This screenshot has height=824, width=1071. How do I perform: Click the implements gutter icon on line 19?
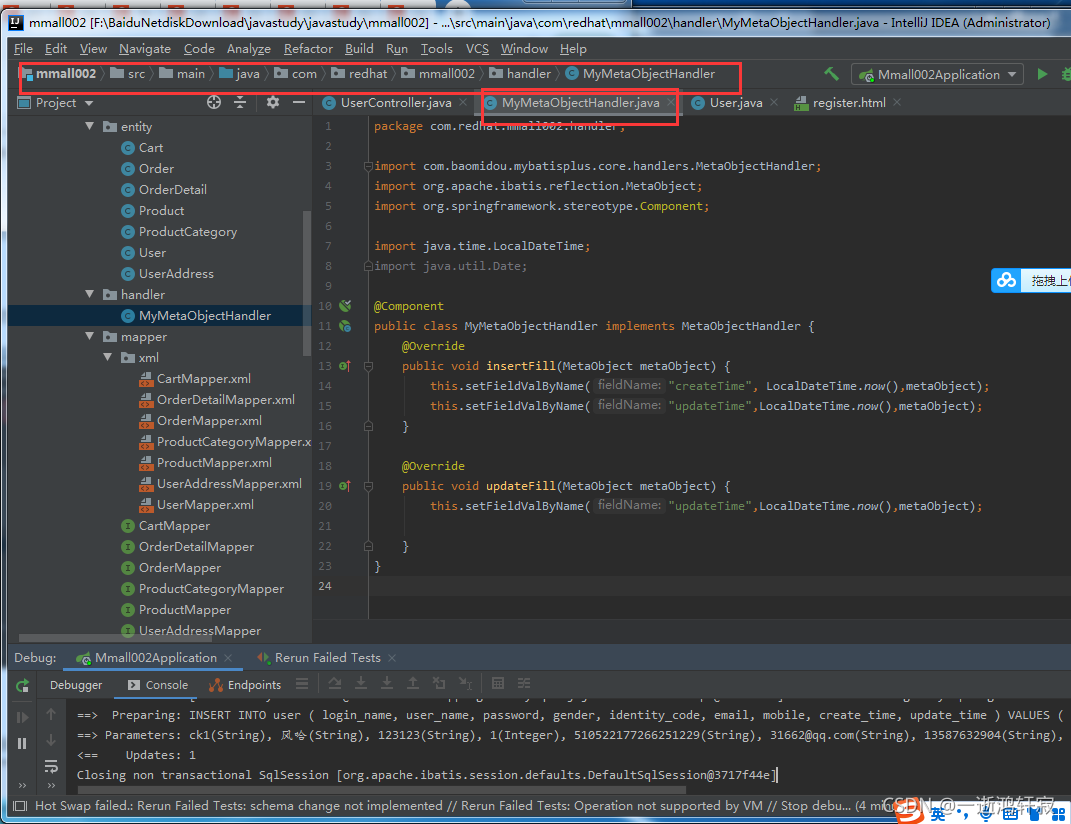coord(346,486)
